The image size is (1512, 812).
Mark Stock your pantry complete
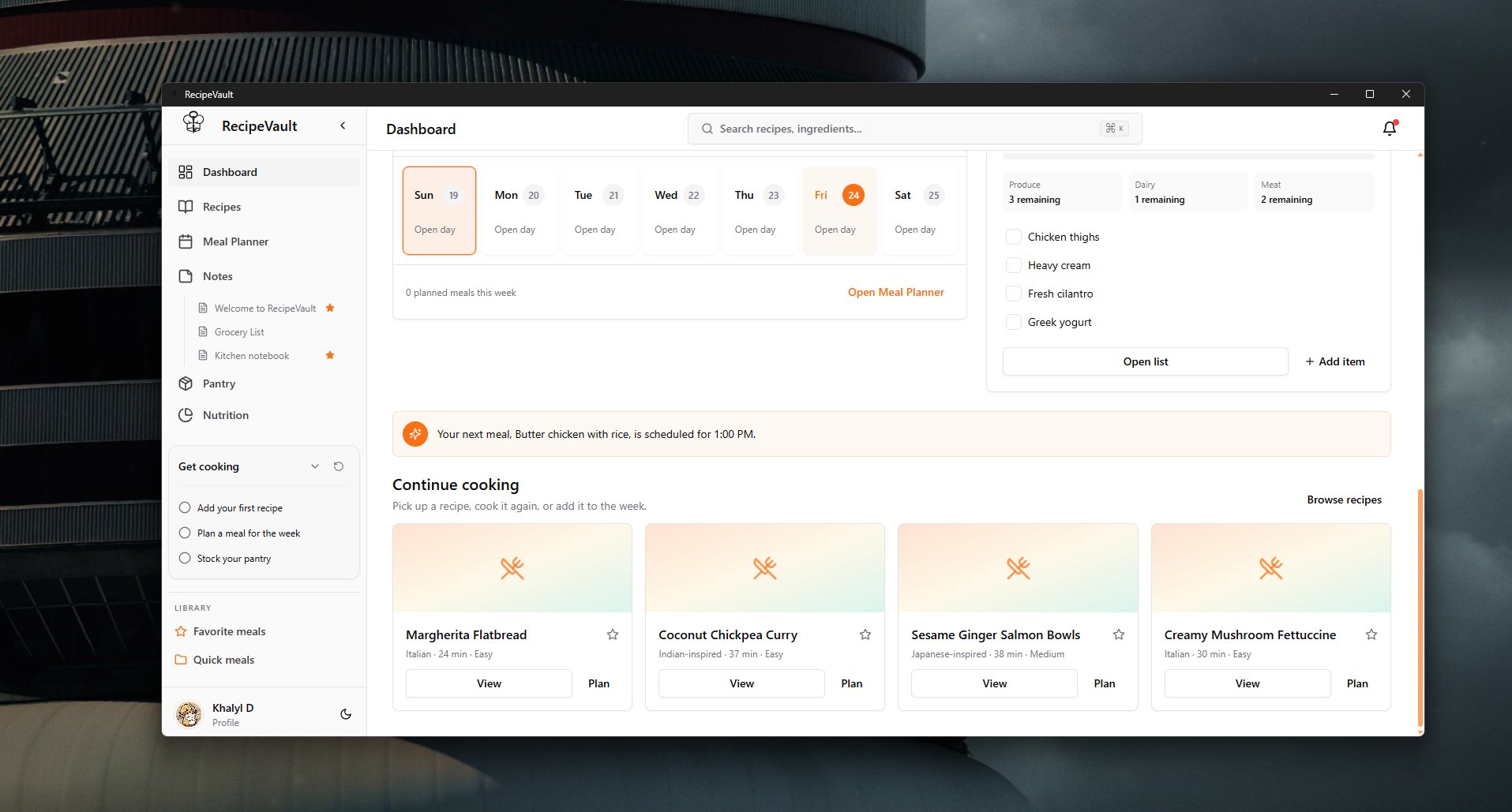(185, 558)
